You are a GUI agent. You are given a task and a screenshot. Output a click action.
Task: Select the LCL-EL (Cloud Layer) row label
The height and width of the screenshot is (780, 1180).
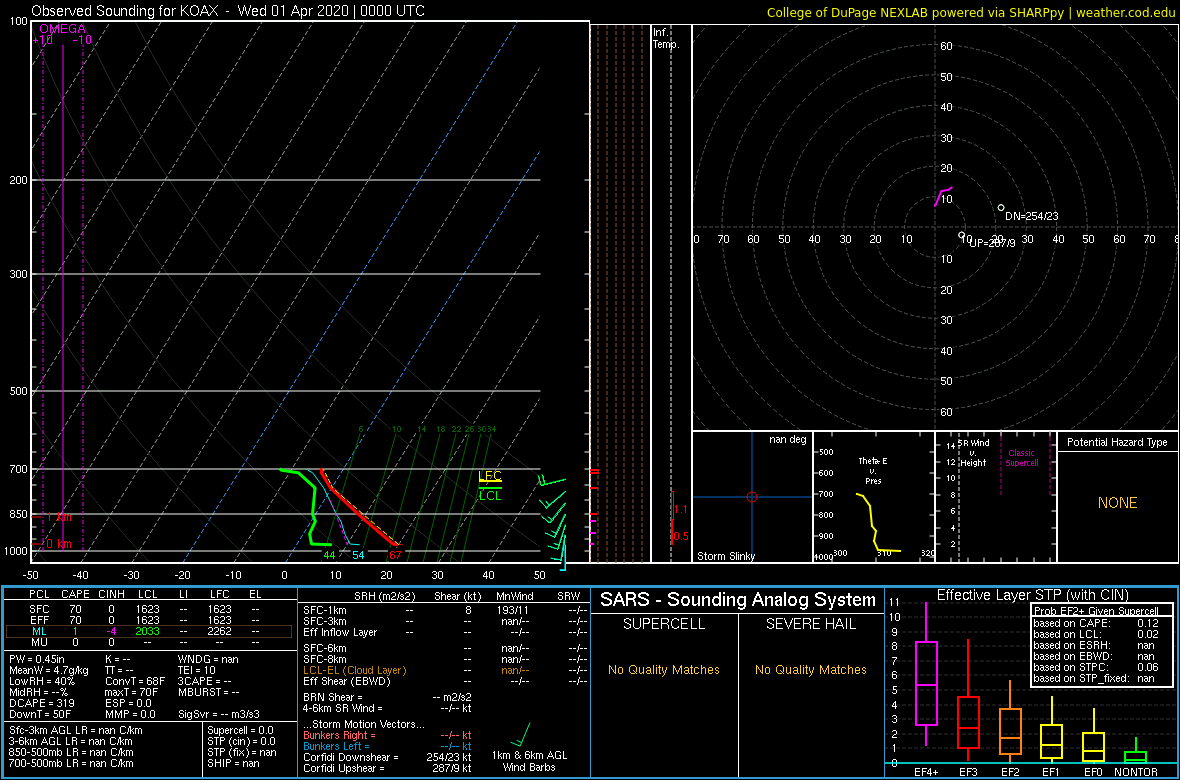[354, 670]
